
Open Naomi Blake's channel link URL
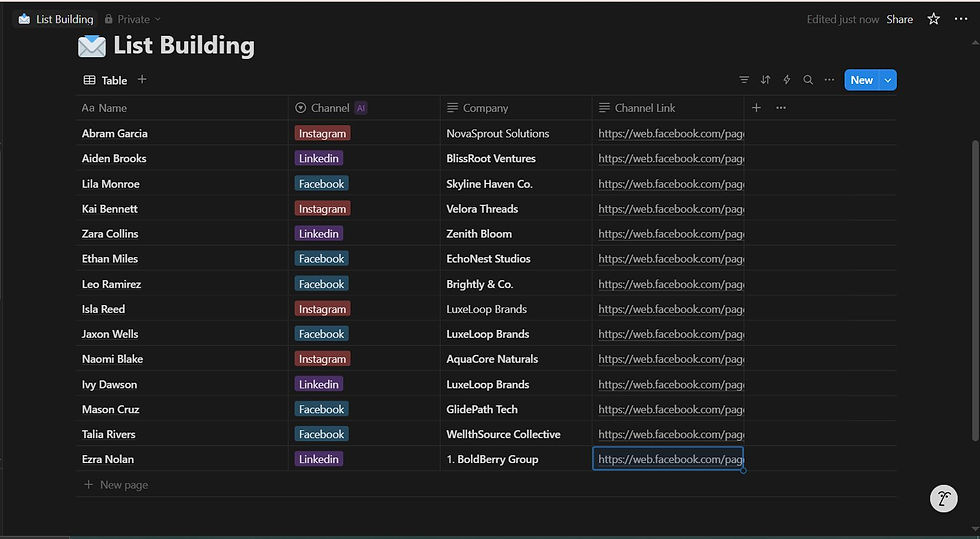[x=671, y=359]
